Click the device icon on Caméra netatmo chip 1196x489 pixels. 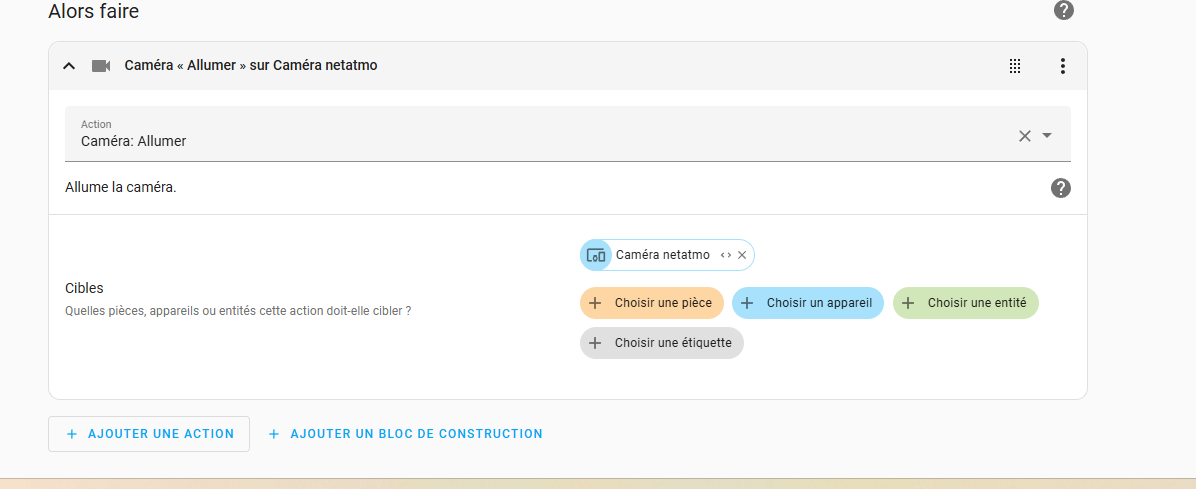pos(596,255)
